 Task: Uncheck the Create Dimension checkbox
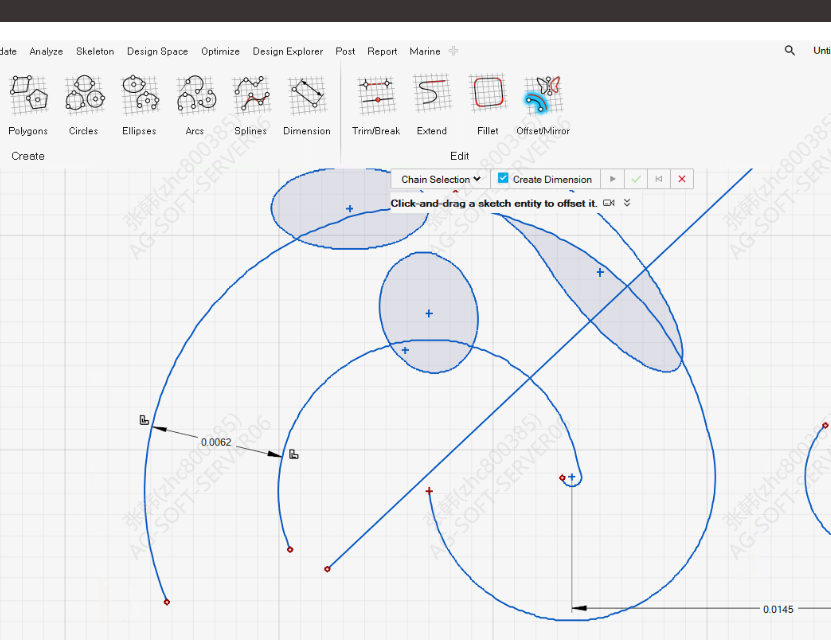tap(503, 179)
